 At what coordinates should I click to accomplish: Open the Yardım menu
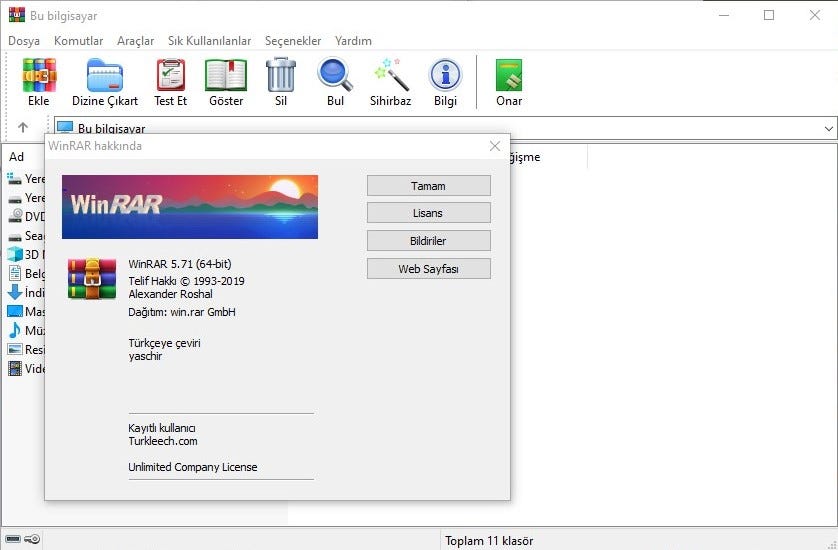click(353, 41)
